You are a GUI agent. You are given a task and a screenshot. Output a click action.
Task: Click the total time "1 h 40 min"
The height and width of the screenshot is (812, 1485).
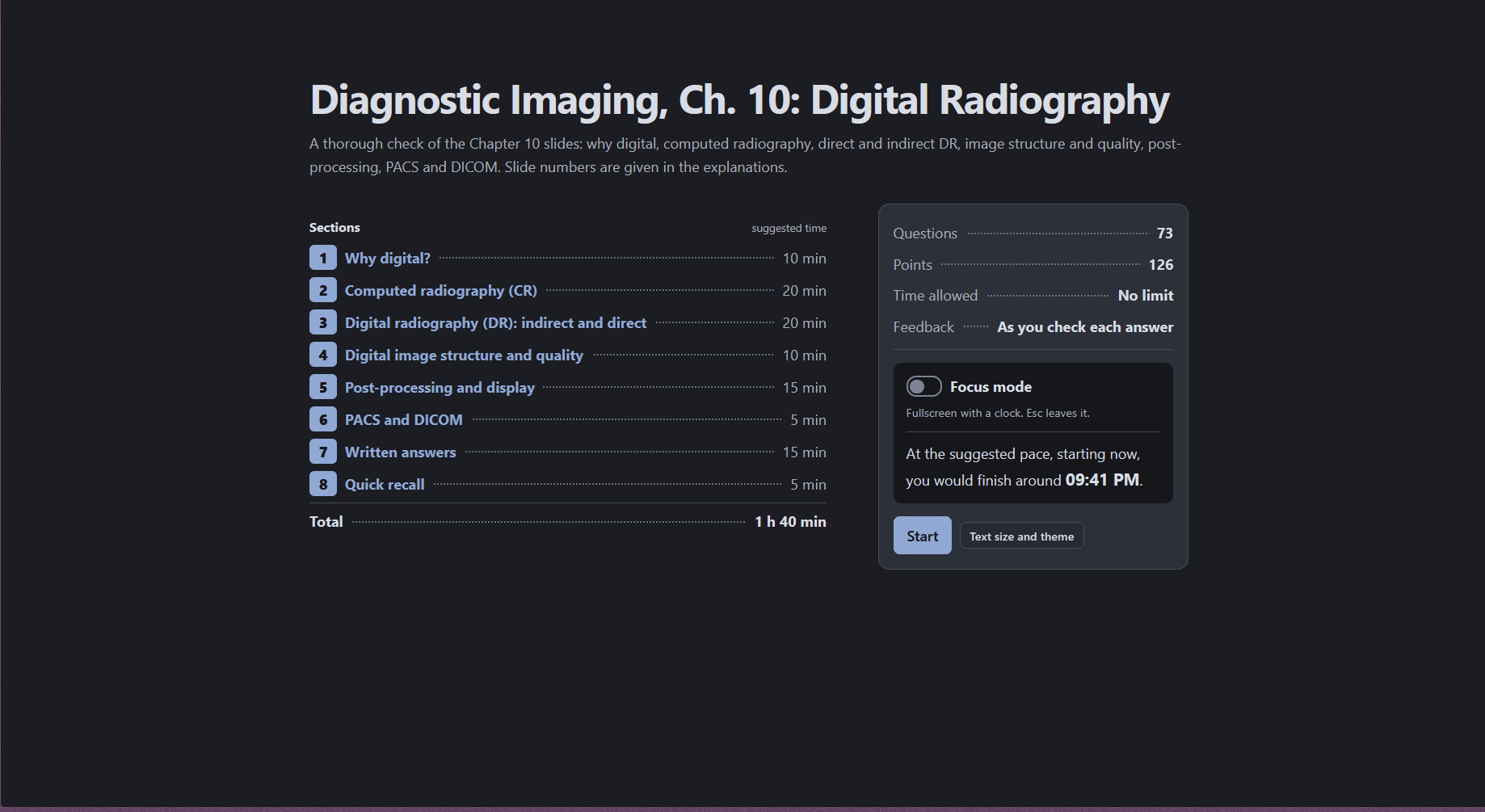coord(790,521)
